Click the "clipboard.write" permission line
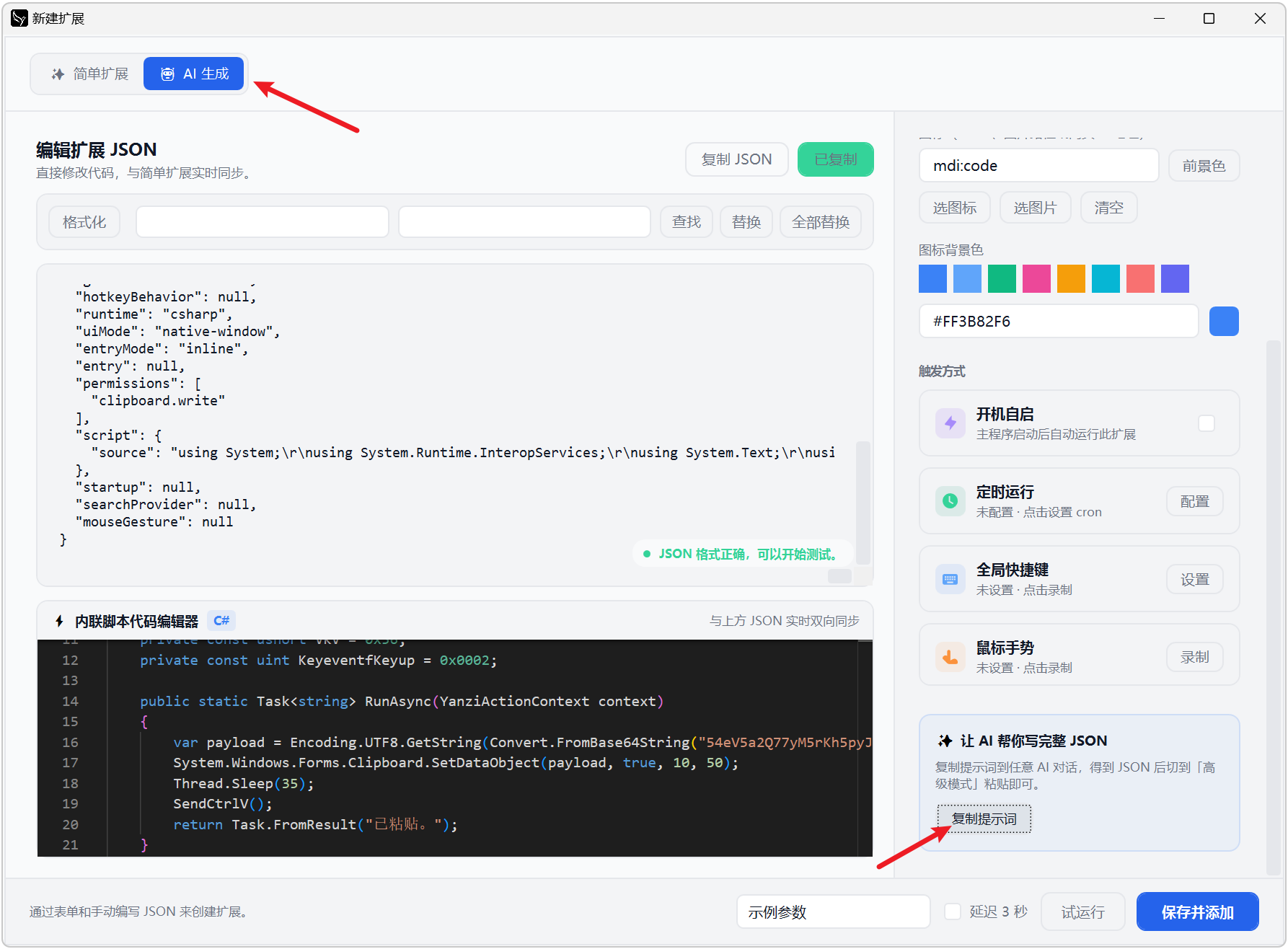1288x949 pixels. [x=158, y=400]
